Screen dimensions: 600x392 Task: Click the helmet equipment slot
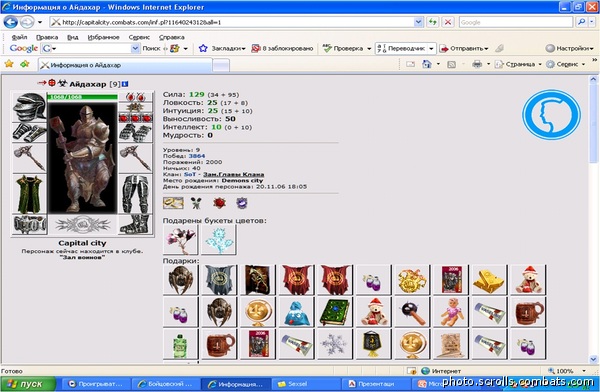tap(29, 107)
